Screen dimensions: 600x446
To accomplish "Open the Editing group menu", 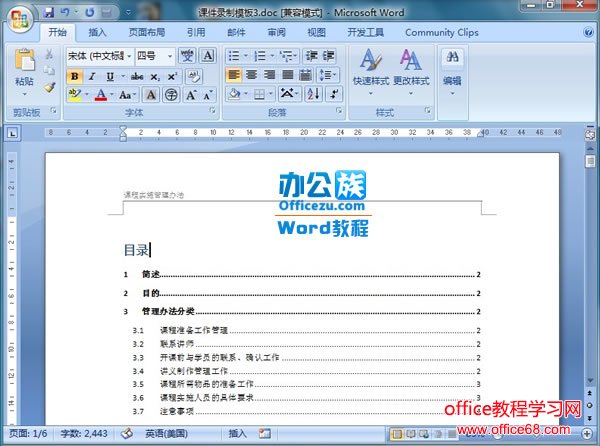I will click(452, 72).
